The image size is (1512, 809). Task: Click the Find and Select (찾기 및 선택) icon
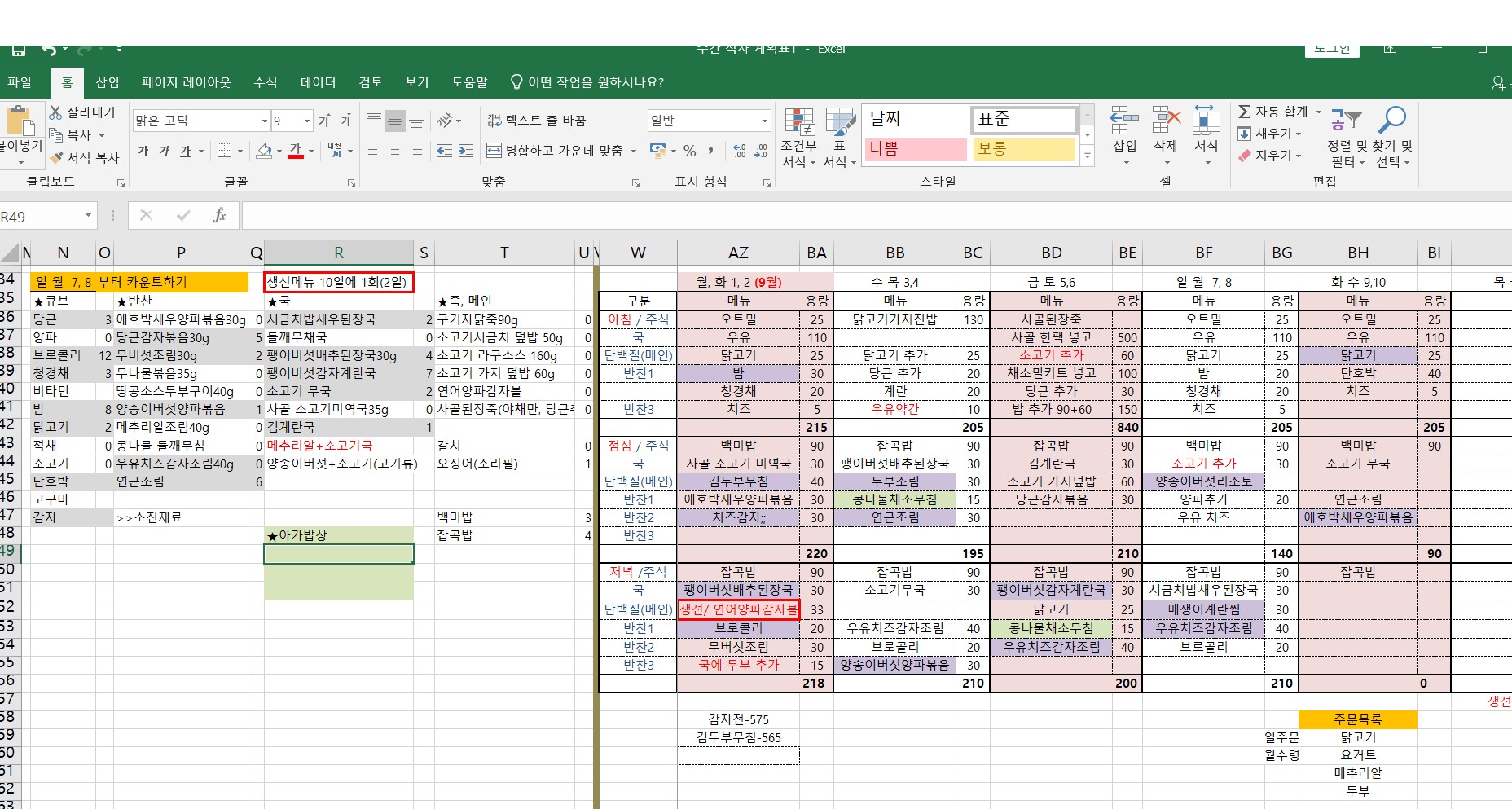tap(1394, 130)
